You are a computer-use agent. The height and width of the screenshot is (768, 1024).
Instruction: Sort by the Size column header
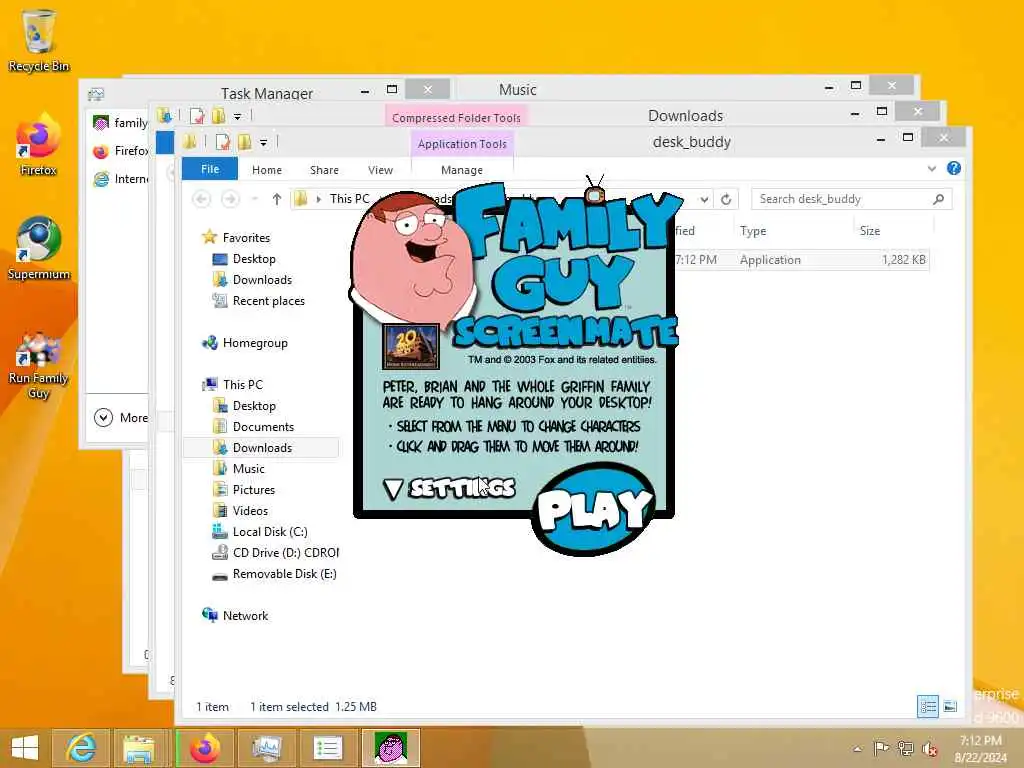[869, 231]
